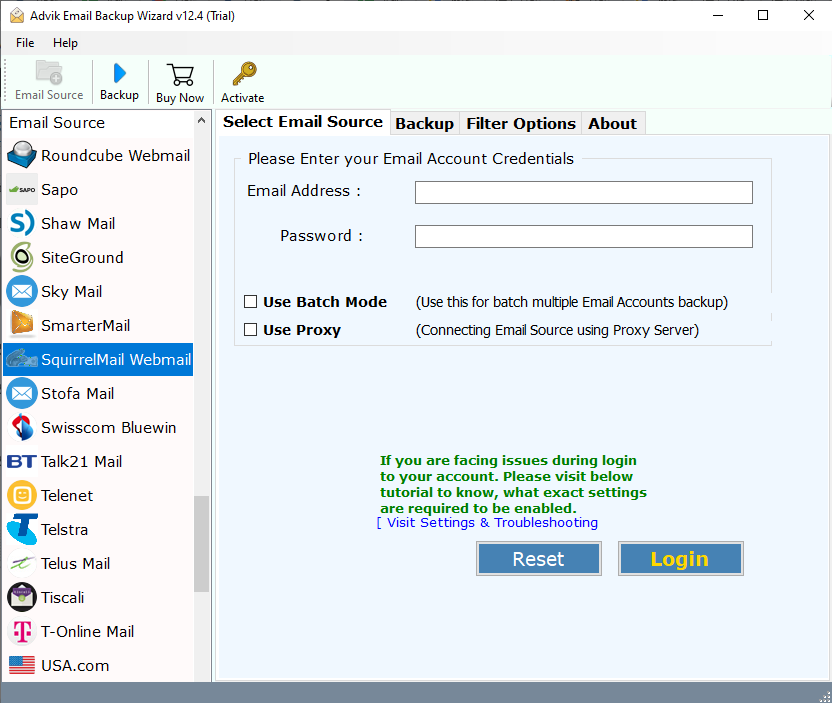Select the Stofa Mail envelope icon

pyautogui.click(x=22, y=393)
